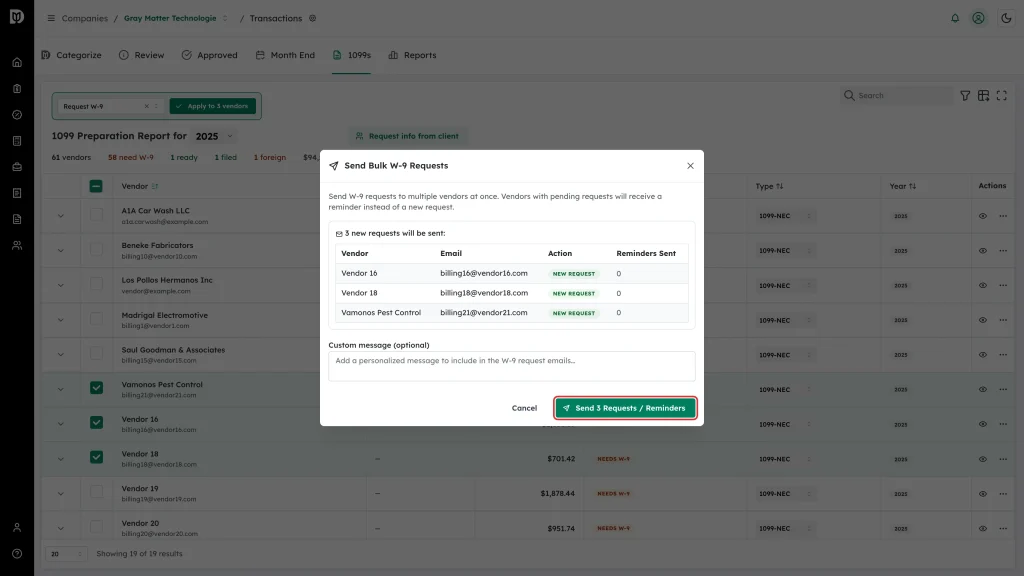Image resolution: width=1024 pixels, height=576 pixels.
Task: Open the 2025 year dropdown
Action: pyautogui.click(x=214, y=136)
